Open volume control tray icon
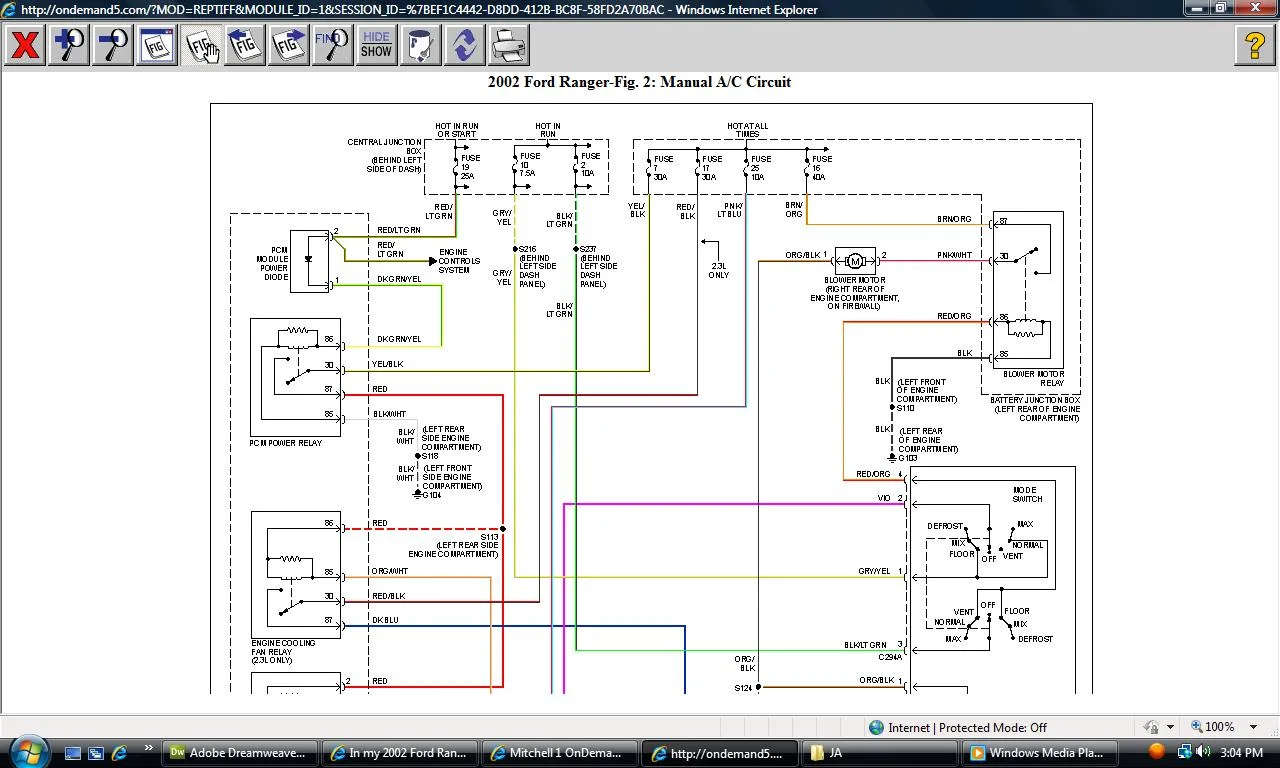 [1201, 752]
